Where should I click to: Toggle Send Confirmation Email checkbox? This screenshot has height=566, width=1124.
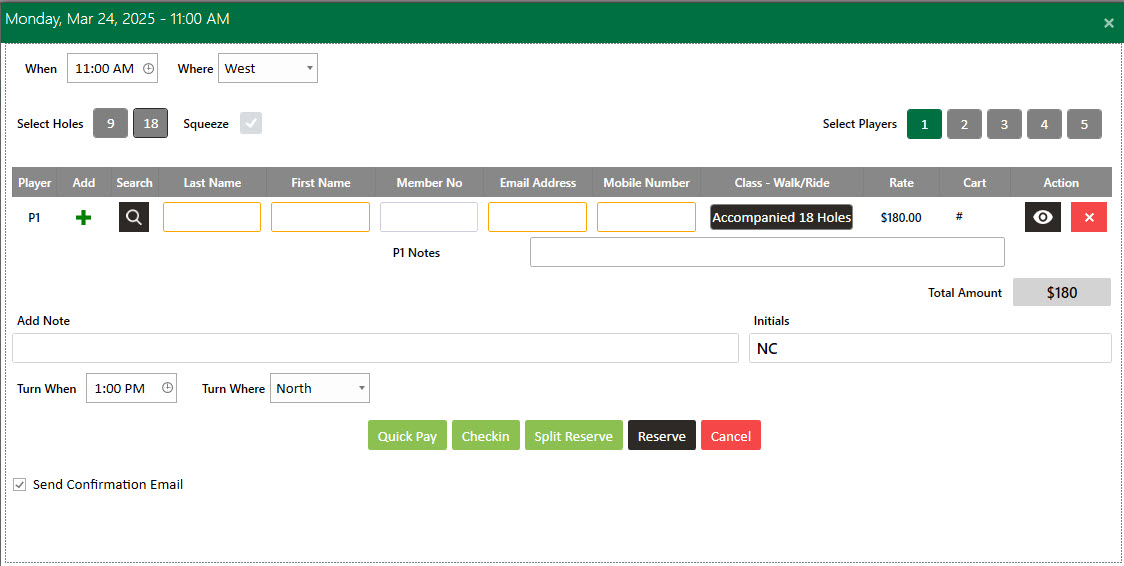20,485
